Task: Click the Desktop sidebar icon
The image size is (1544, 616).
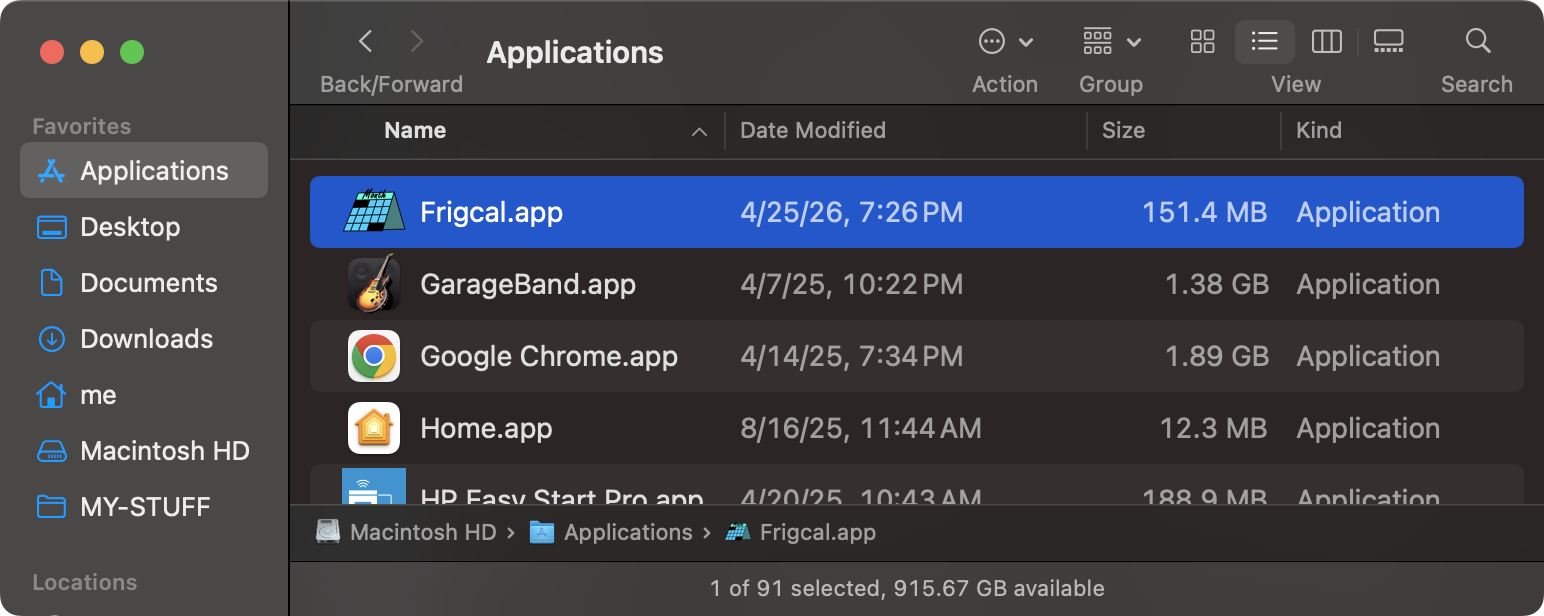Action: pyautogui.click(x=51, y=227)
